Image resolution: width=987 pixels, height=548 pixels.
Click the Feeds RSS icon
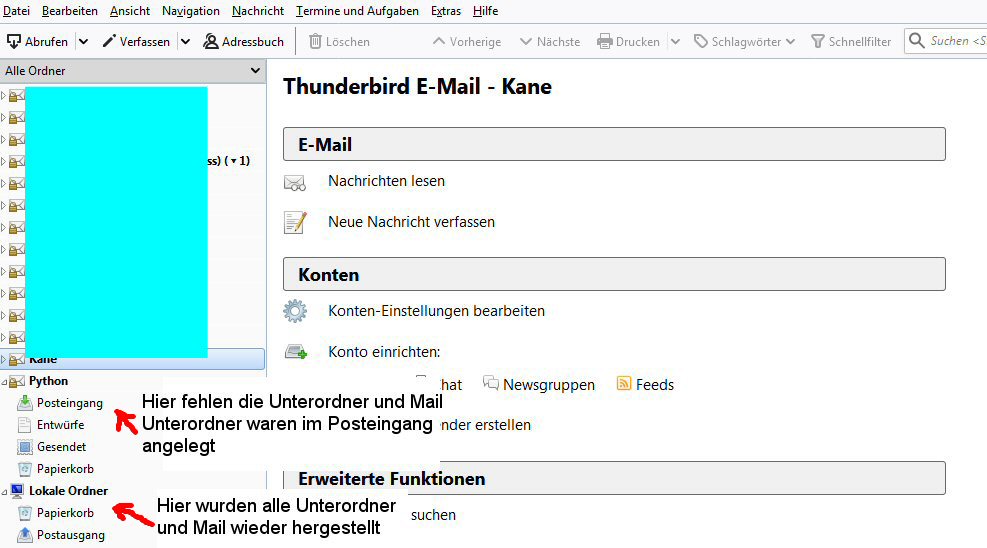pyautogui.click(x=624, y=383)
